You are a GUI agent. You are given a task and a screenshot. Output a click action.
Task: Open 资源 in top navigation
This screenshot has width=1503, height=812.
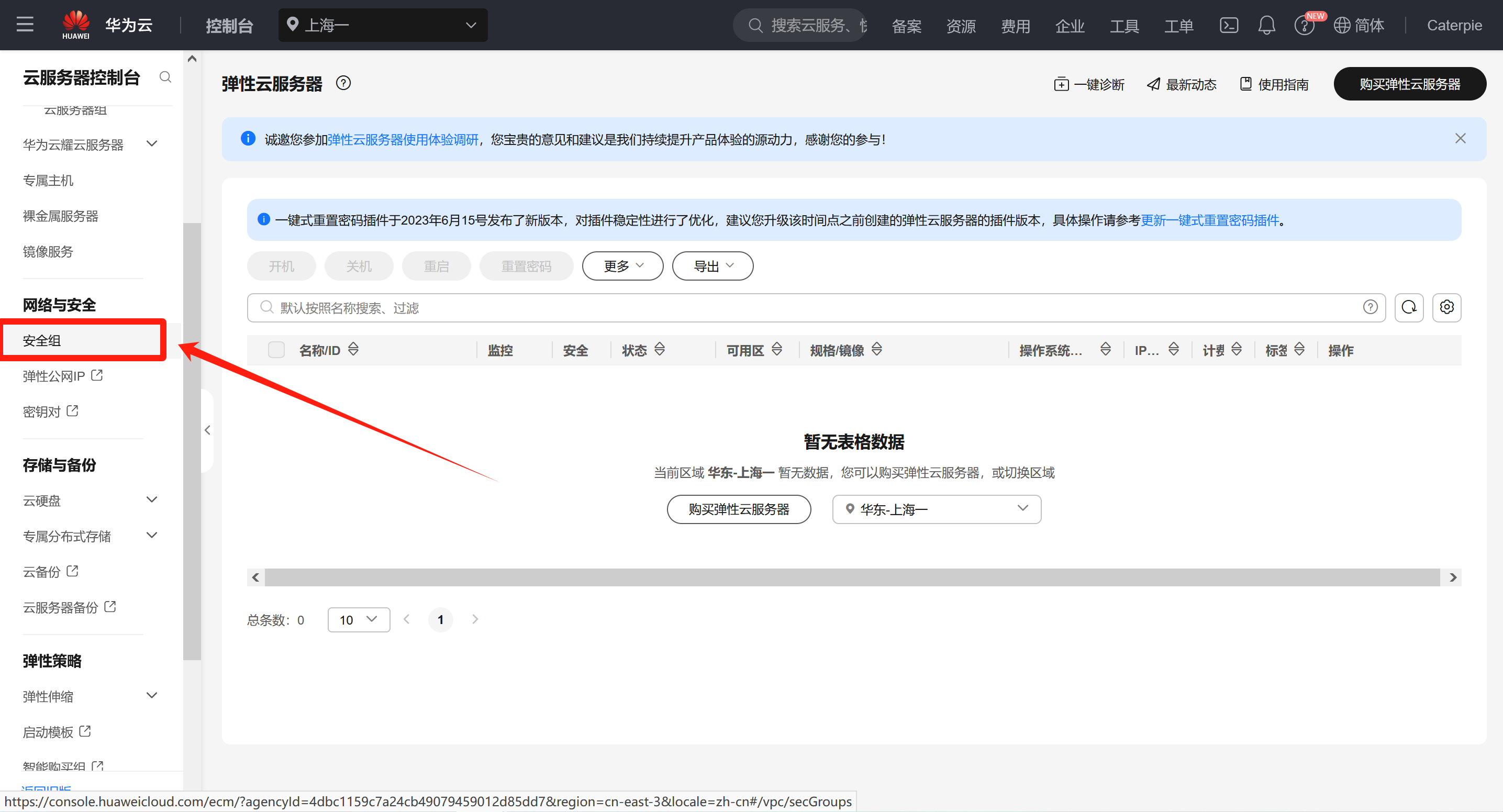960,26
